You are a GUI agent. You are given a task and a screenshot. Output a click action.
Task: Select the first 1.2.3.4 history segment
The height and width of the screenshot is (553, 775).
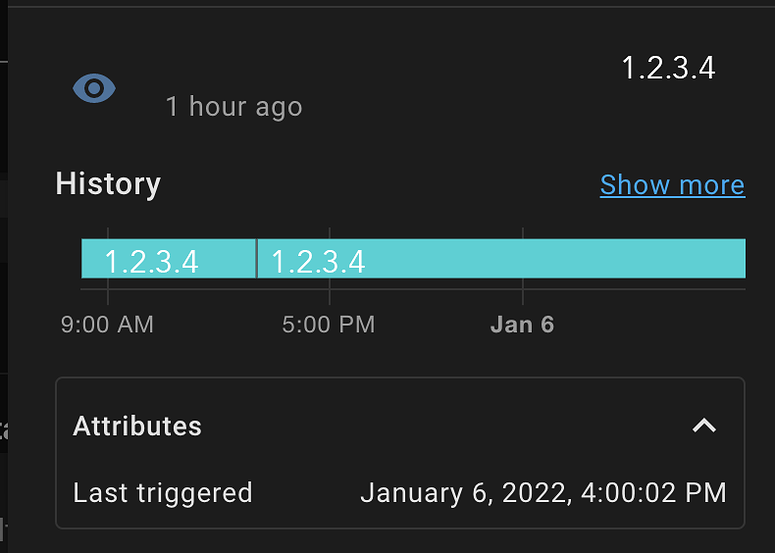[x=168, y=258]
